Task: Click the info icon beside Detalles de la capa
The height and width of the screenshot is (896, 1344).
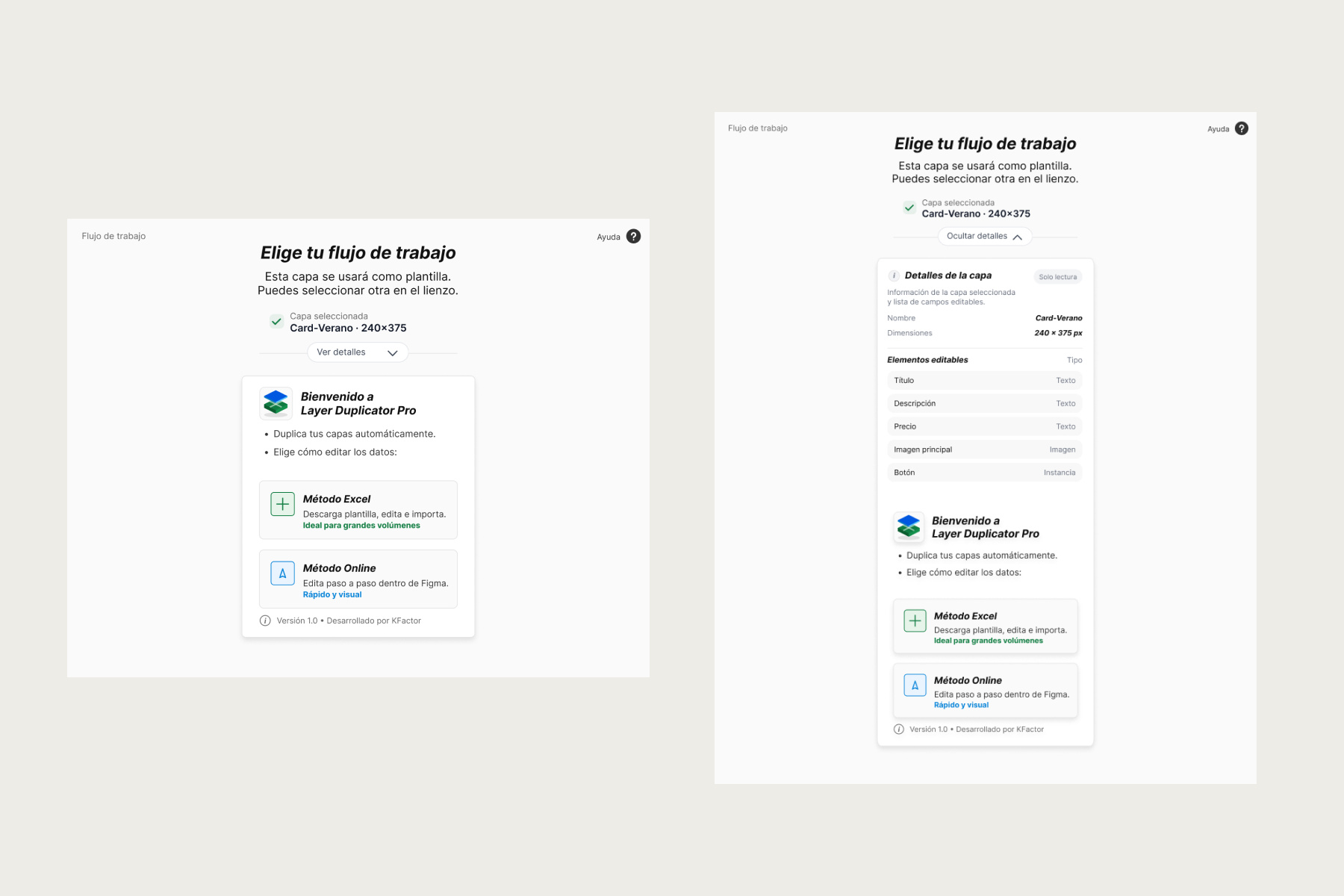Action: coord(894,276)
